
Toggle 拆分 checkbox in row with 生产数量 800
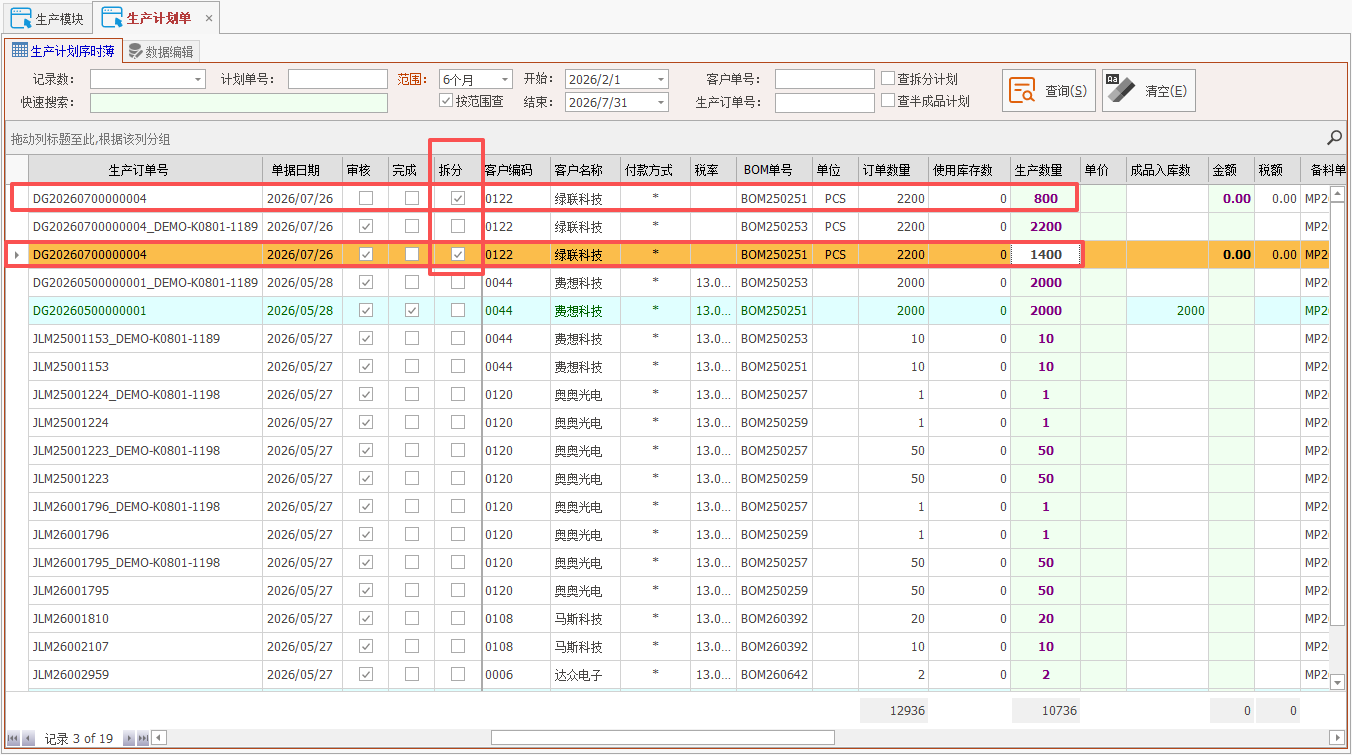point(458,199)
